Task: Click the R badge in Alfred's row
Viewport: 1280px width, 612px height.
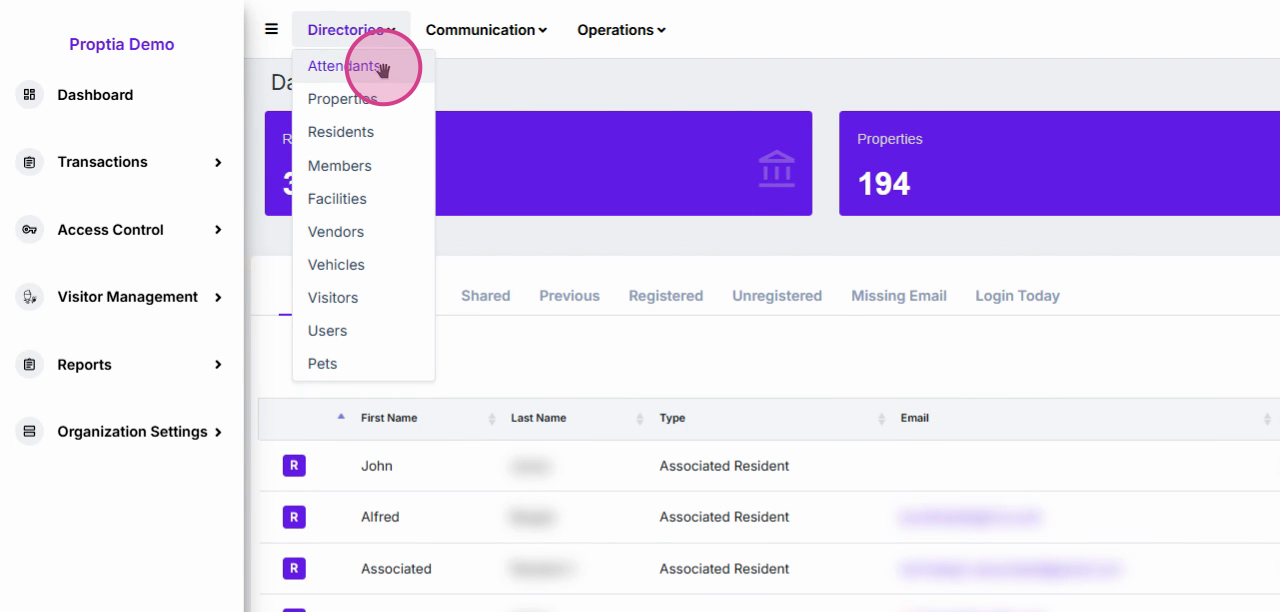Action: (294, 517)
